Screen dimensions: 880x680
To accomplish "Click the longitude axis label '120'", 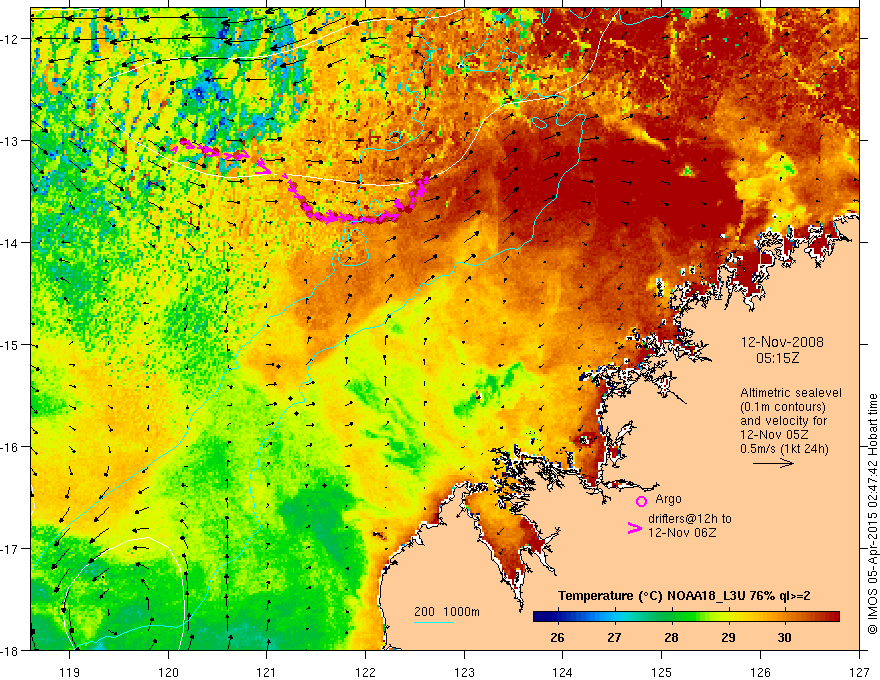I will tap(168, 673).
